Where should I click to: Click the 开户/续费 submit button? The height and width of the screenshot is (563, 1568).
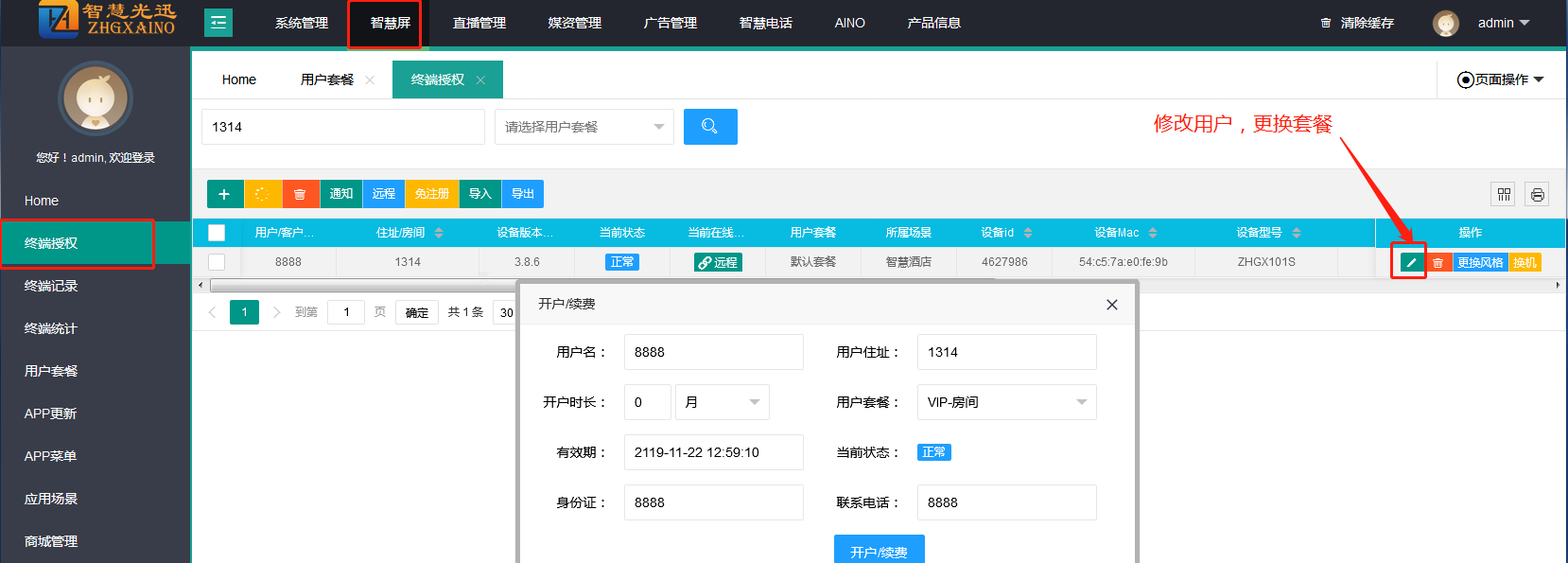(879, 551)
